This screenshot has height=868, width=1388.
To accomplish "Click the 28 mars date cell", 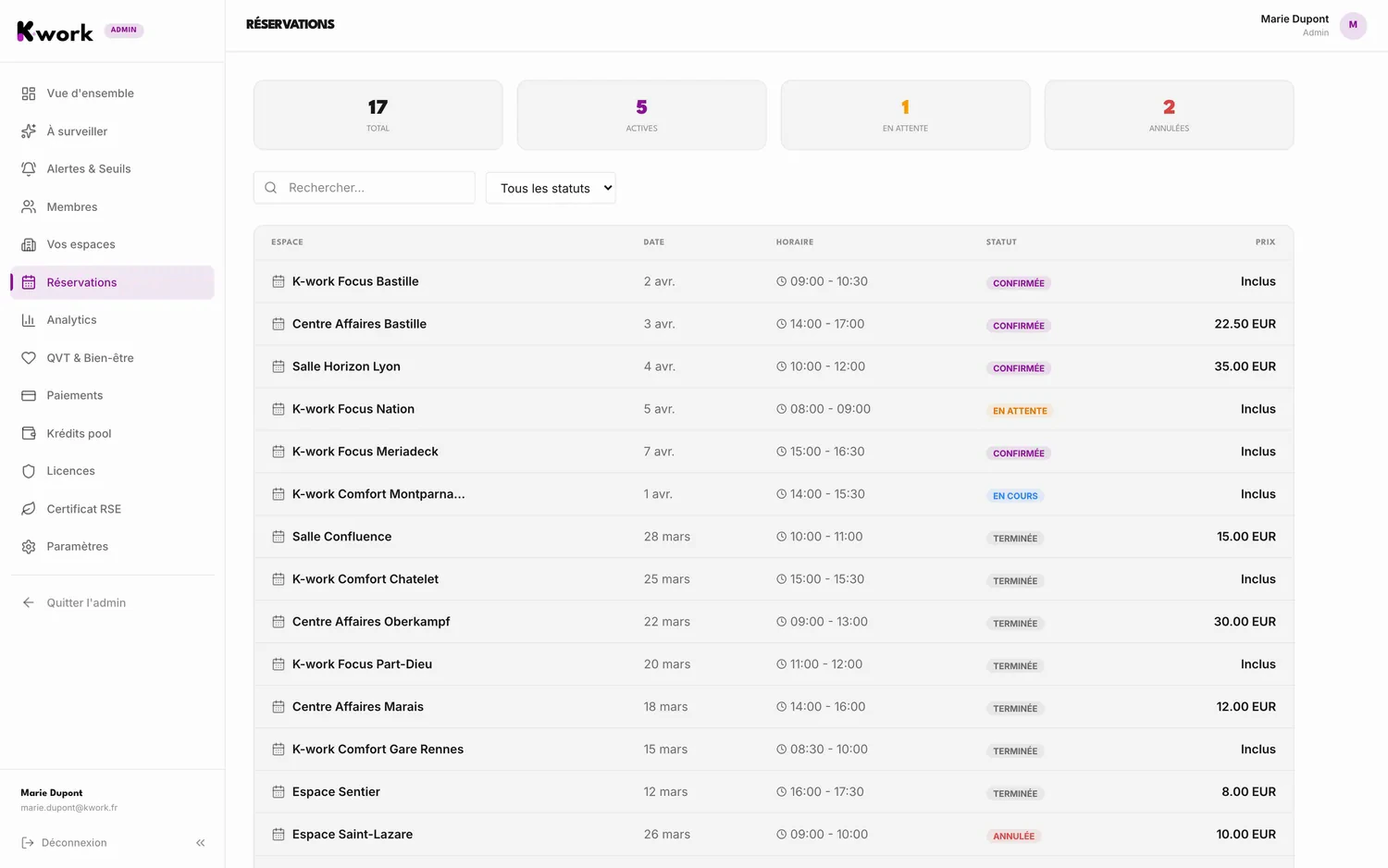I will 667,537.
